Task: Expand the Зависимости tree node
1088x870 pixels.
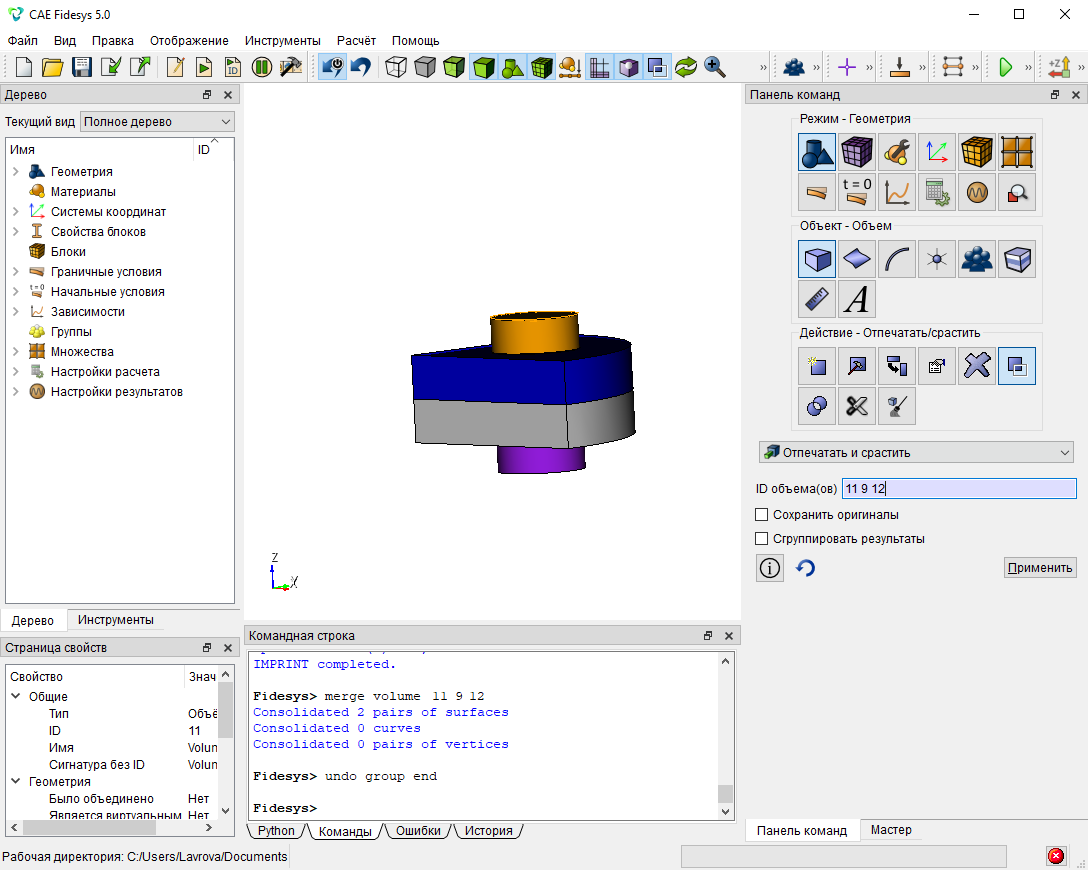Action: pyautogui.click(x=15, y=312)
